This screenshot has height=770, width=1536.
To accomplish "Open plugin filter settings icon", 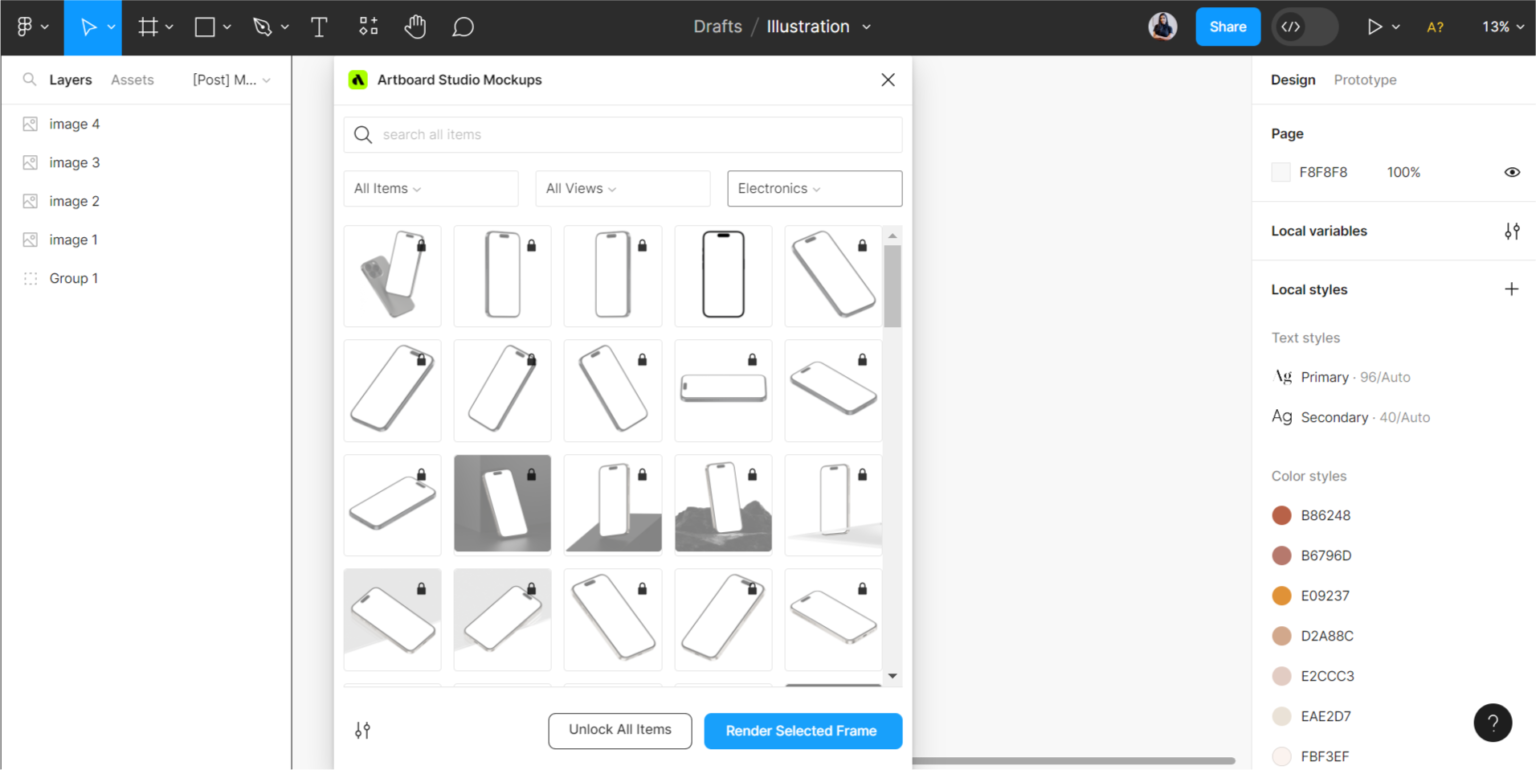I will tap(362, 731).
